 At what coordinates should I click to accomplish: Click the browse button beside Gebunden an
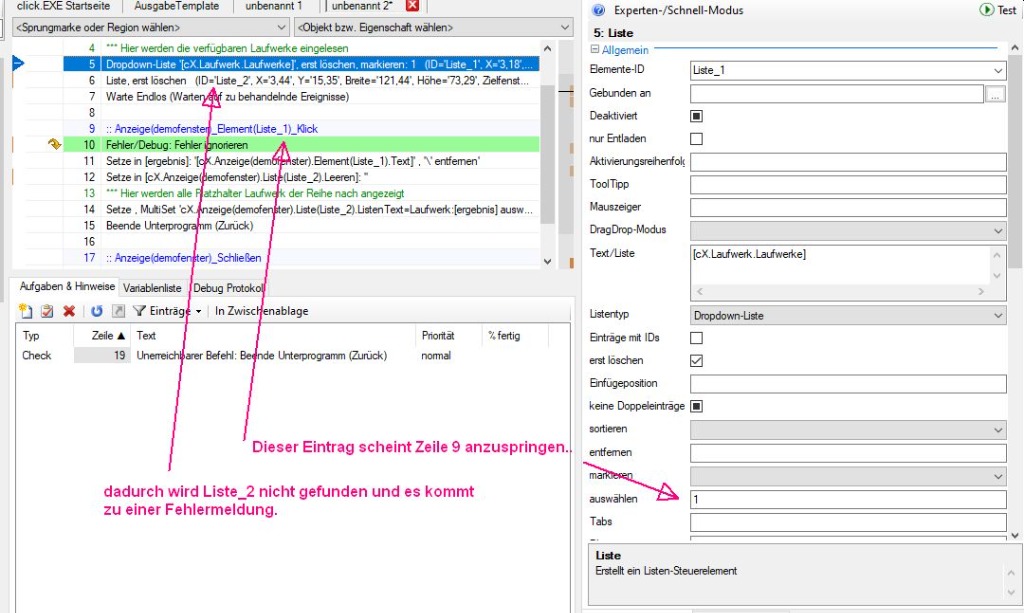coord(995,94)
